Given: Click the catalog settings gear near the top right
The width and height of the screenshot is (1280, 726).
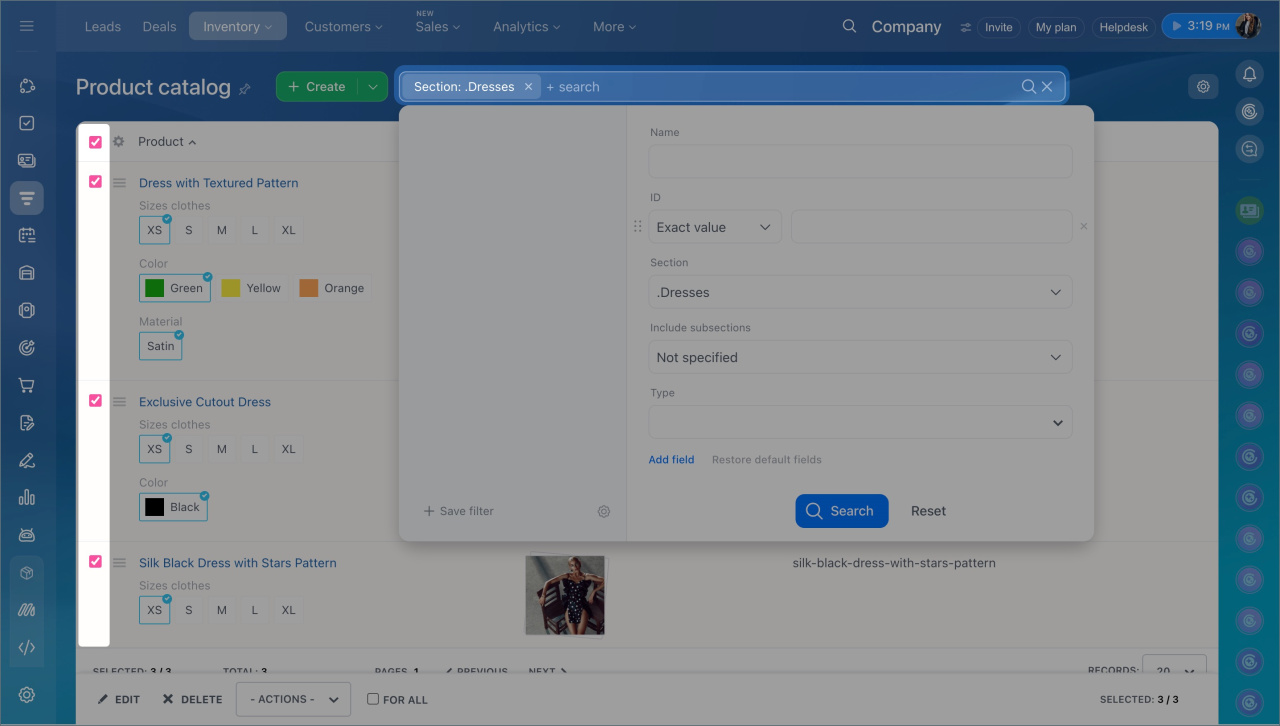Looking at the screenshot, I should coord(1203,87).
